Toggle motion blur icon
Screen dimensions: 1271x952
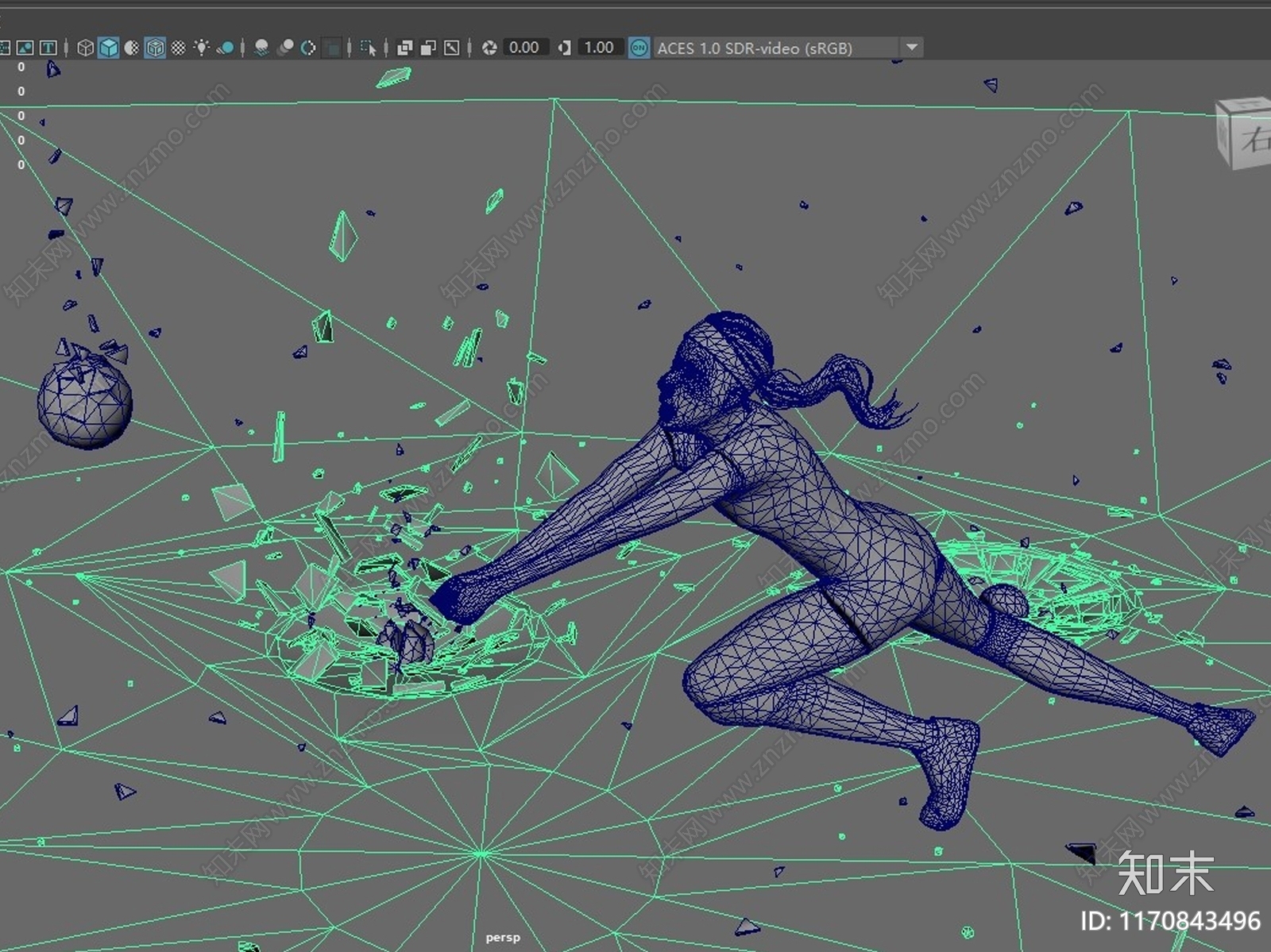tap(285, 48)
